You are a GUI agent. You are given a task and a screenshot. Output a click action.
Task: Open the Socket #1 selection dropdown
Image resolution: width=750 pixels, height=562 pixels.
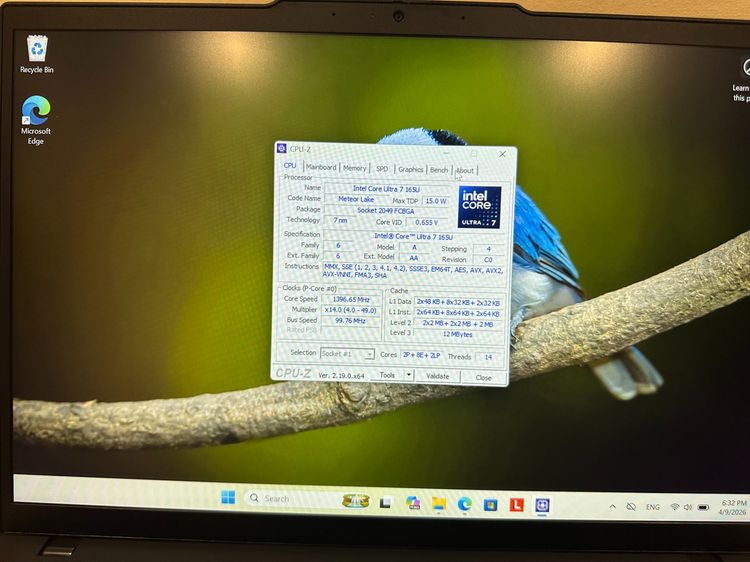pyautogui.click(x=347, y=354)
